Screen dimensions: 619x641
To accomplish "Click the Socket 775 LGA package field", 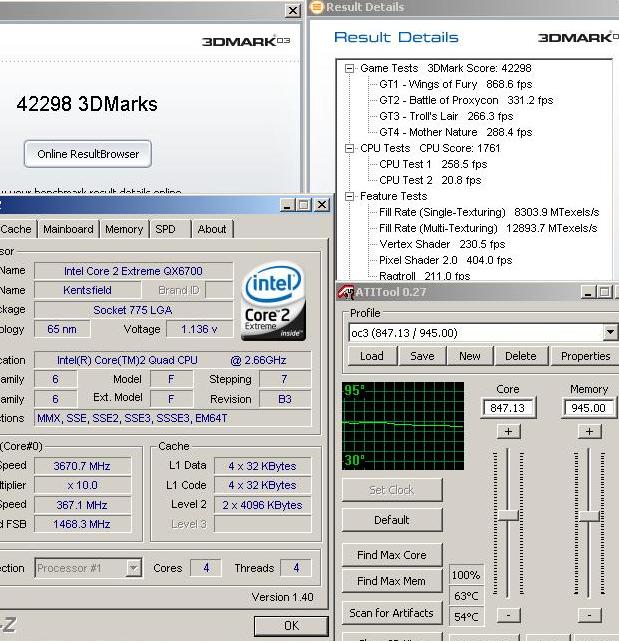I will (x=133, y=310).
